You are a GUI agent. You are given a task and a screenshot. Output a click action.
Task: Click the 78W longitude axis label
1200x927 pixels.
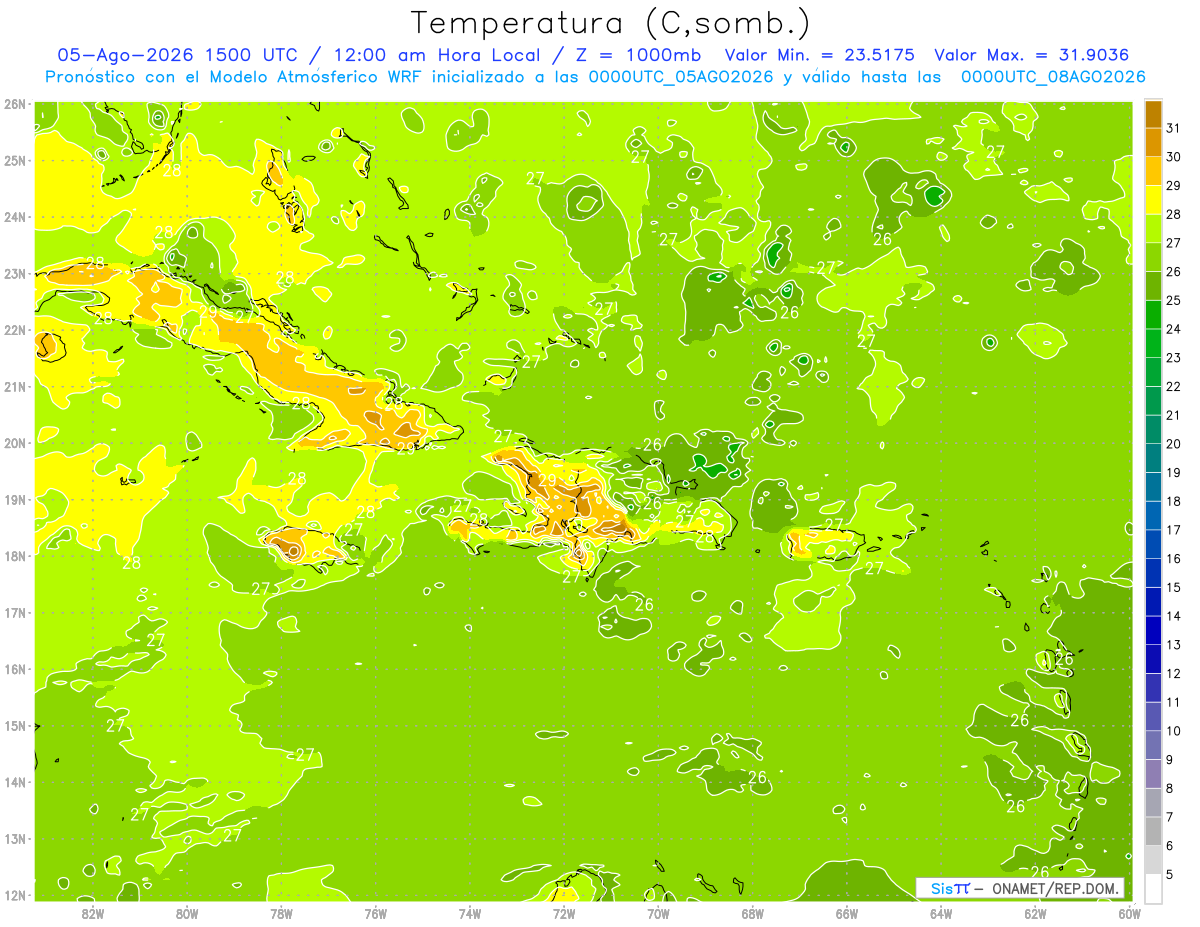(x=281, y=913)
